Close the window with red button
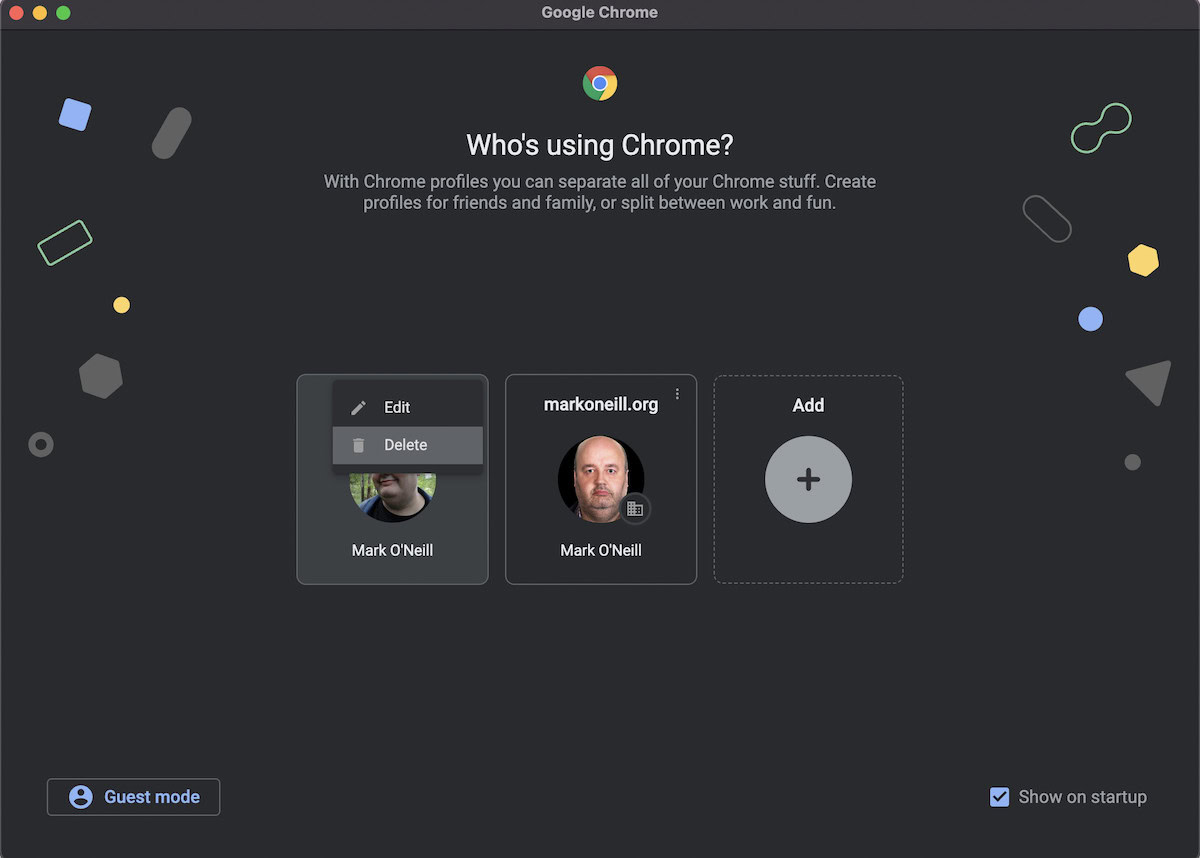 16,13
